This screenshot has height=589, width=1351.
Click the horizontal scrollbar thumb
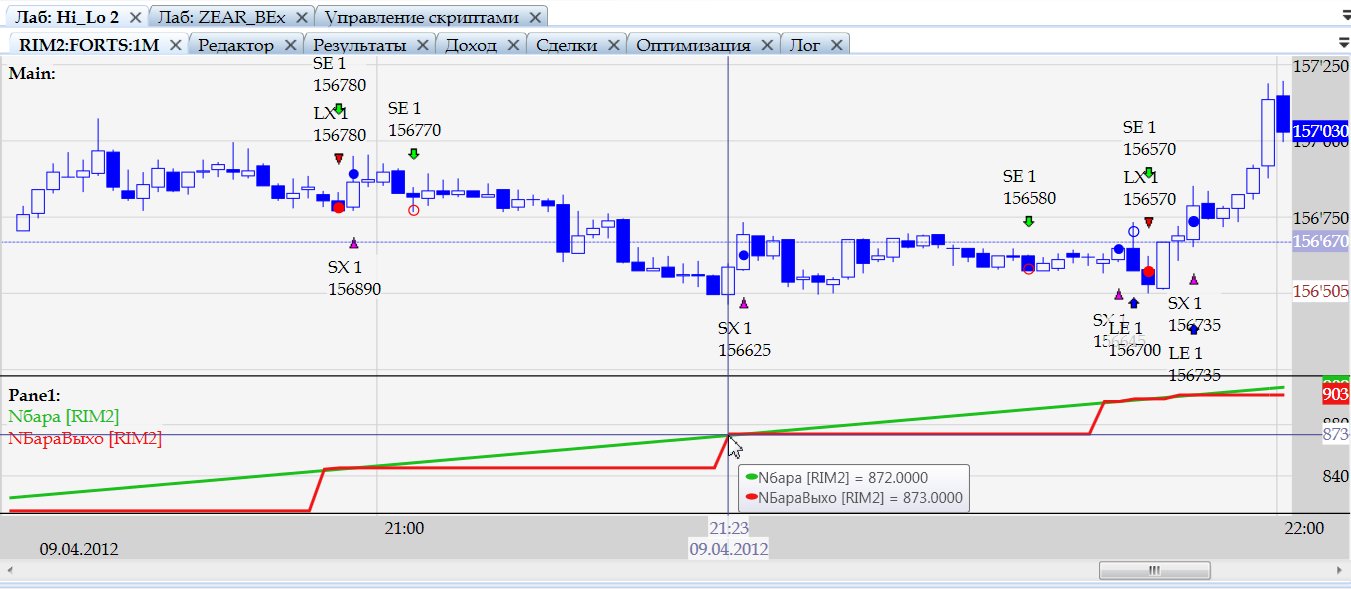pyautogui.click(x=1154, y=571)
